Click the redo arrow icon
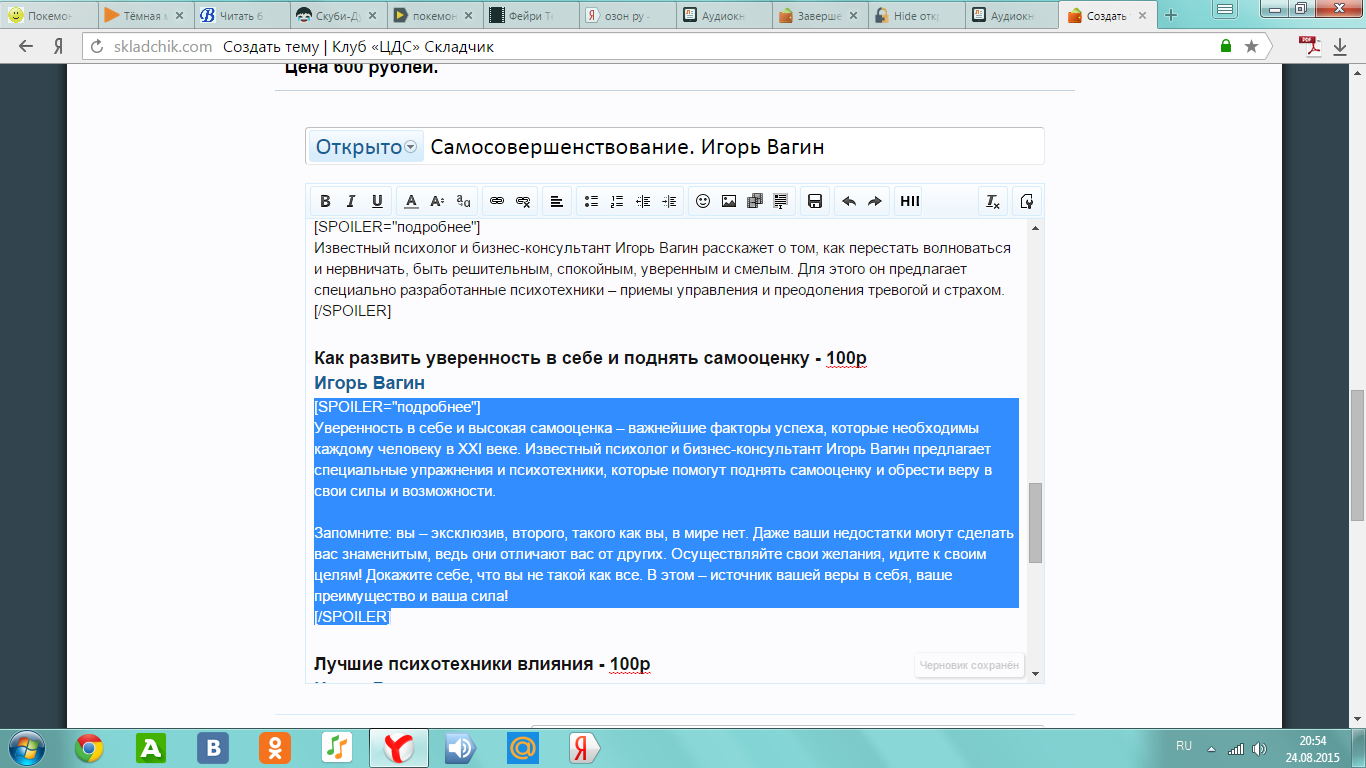 (x=875, y=201)
